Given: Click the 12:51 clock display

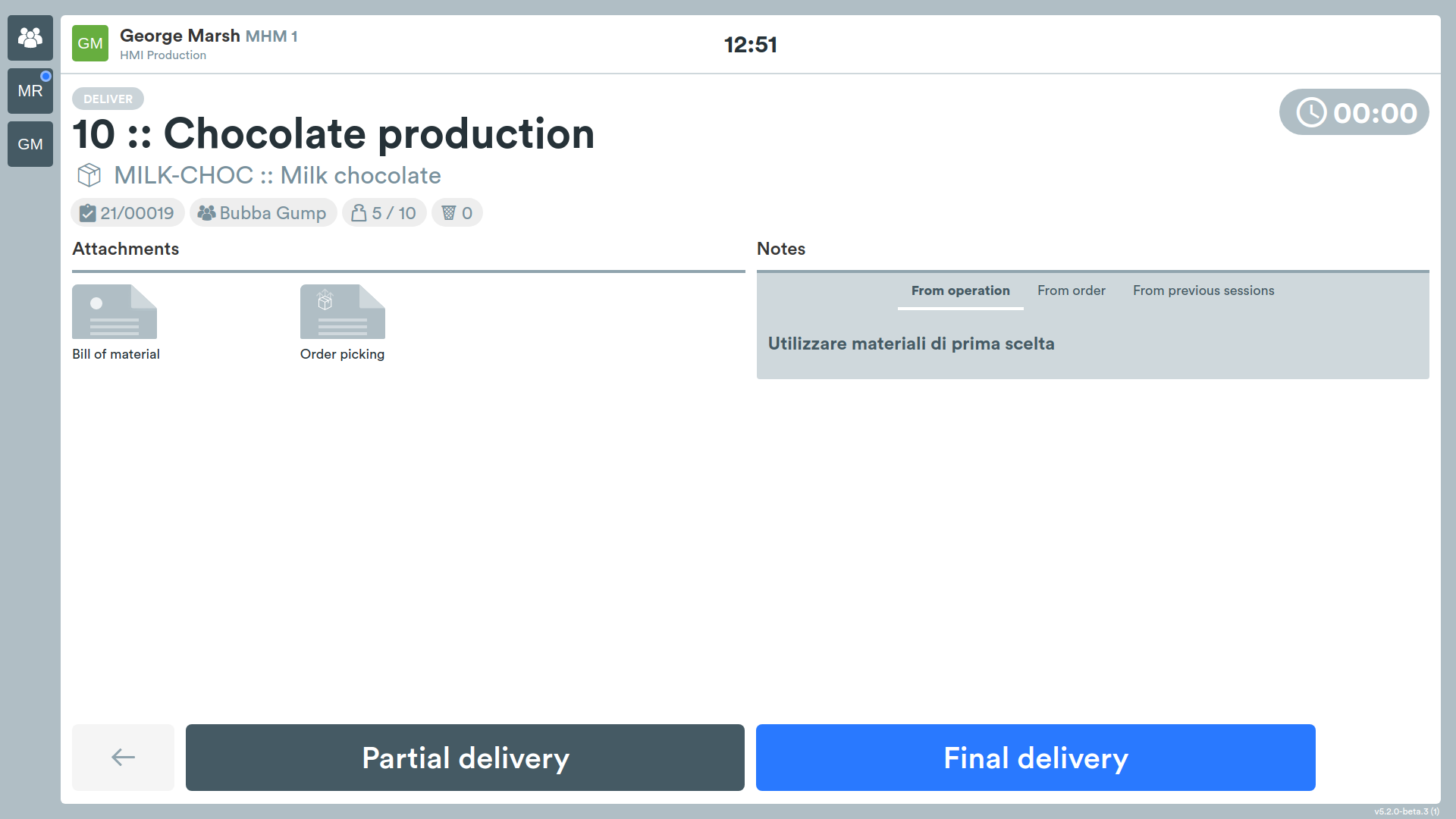Looking at the screenshot, I should (x=751, y=45).
